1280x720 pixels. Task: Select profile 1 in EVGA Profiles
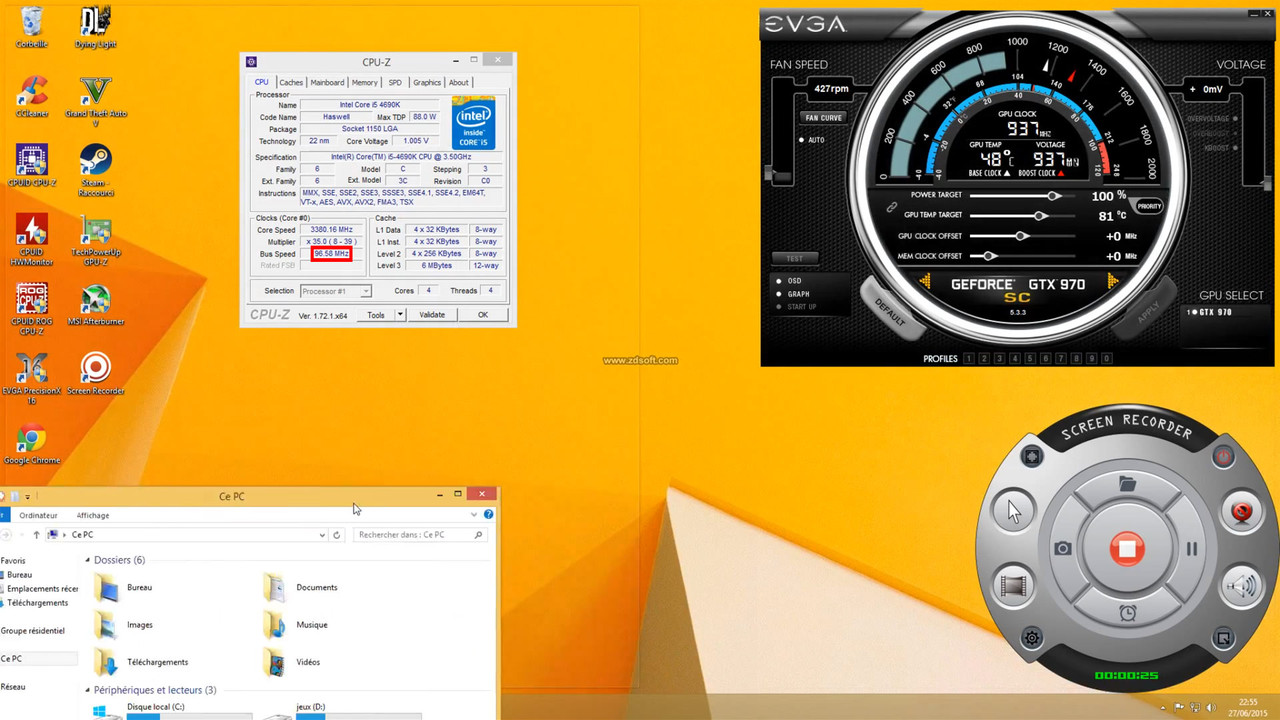[968, 358]
